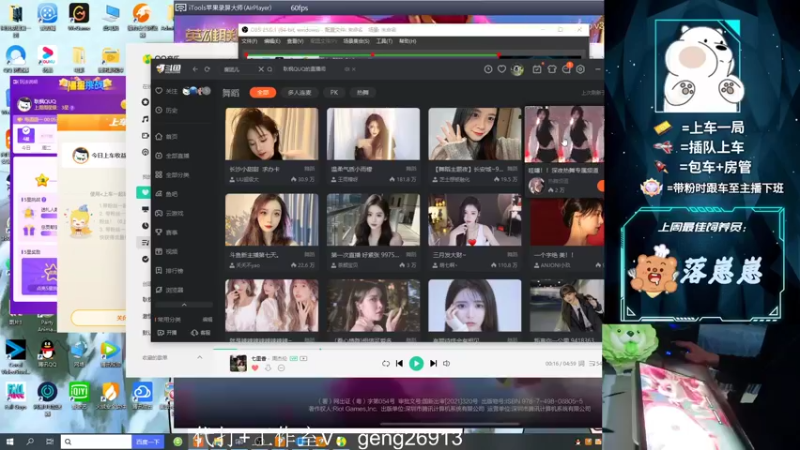Open 文件(F) menu in OBS window
This screenshot has width=800, height=450.
coord(249,41)
